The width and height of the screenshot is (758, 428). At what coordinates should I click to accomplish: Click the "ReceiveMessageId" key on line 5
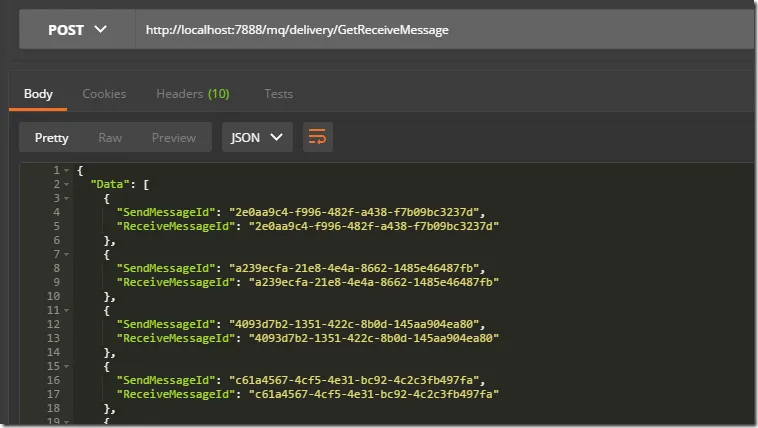coord(176,226)
